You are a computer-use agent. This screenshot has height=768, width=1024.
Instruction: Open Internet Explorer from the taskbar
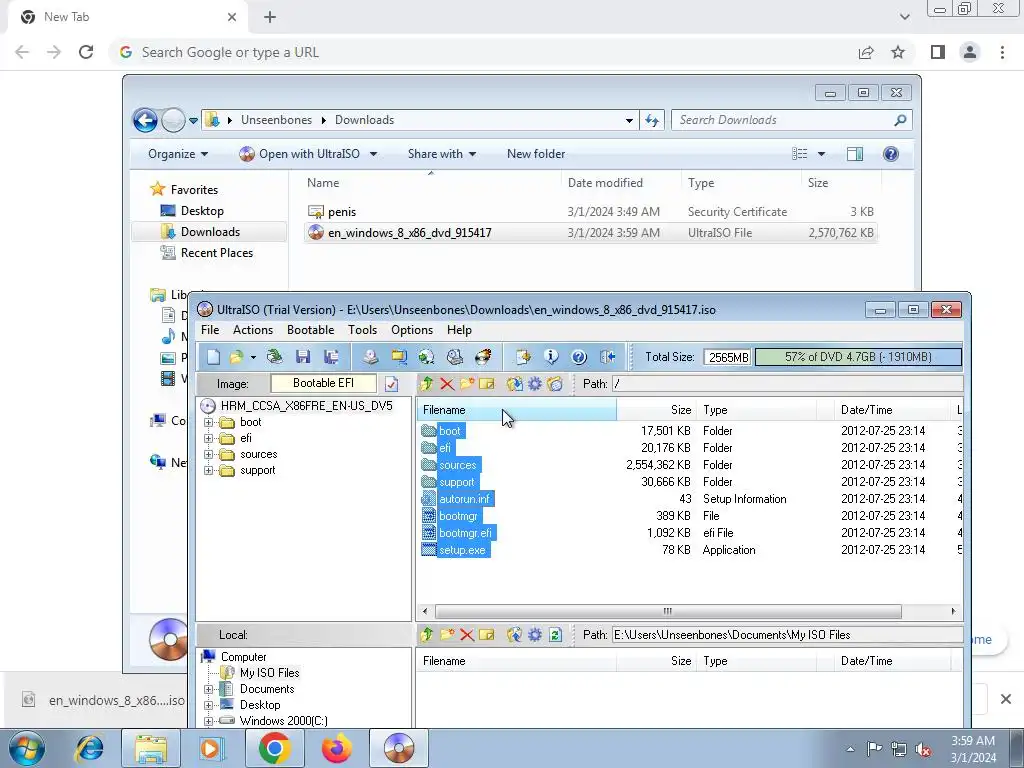(89, 748)
